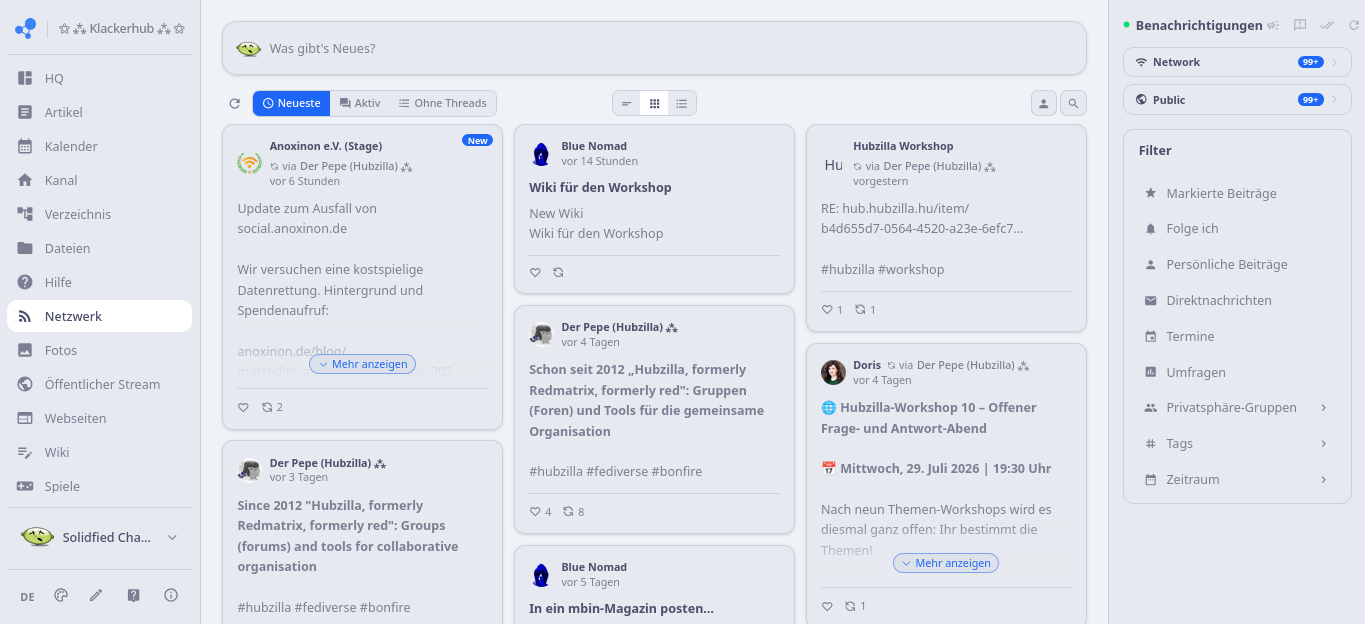Click the person filter button

pyautogui.click(x=1044, y=103)
